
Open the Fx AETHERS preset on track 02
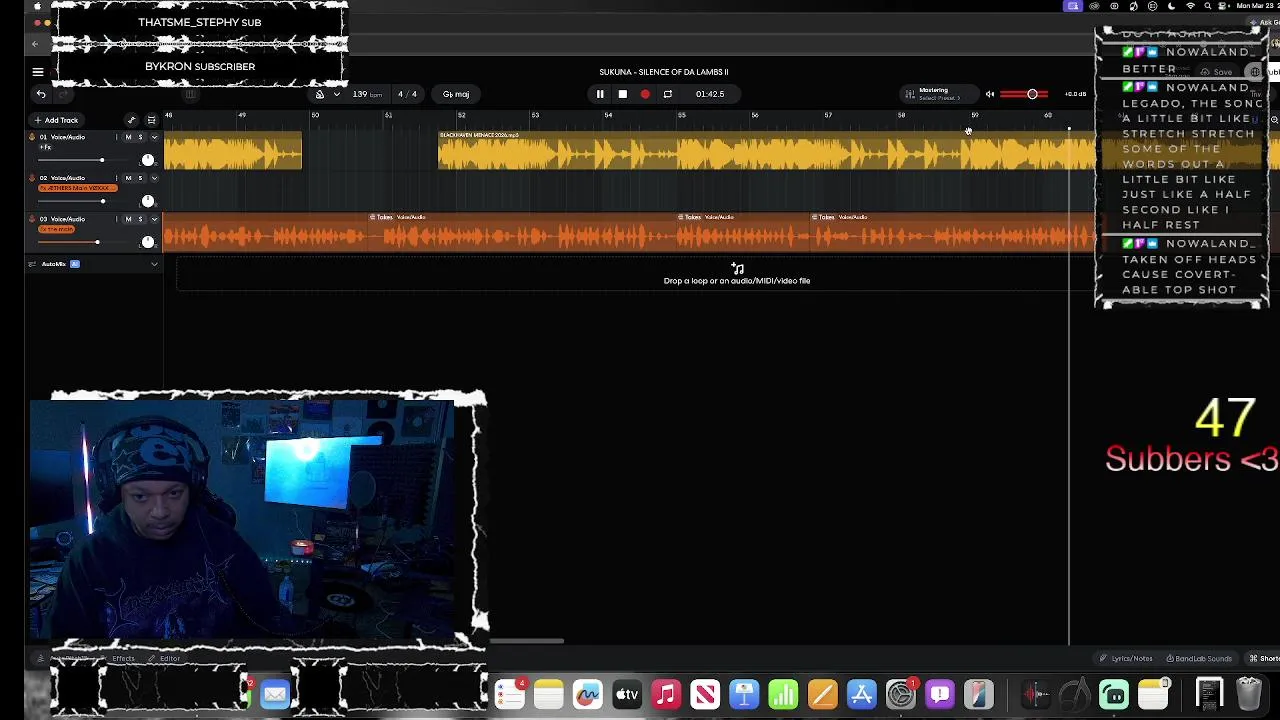click(x=77, y=188)
